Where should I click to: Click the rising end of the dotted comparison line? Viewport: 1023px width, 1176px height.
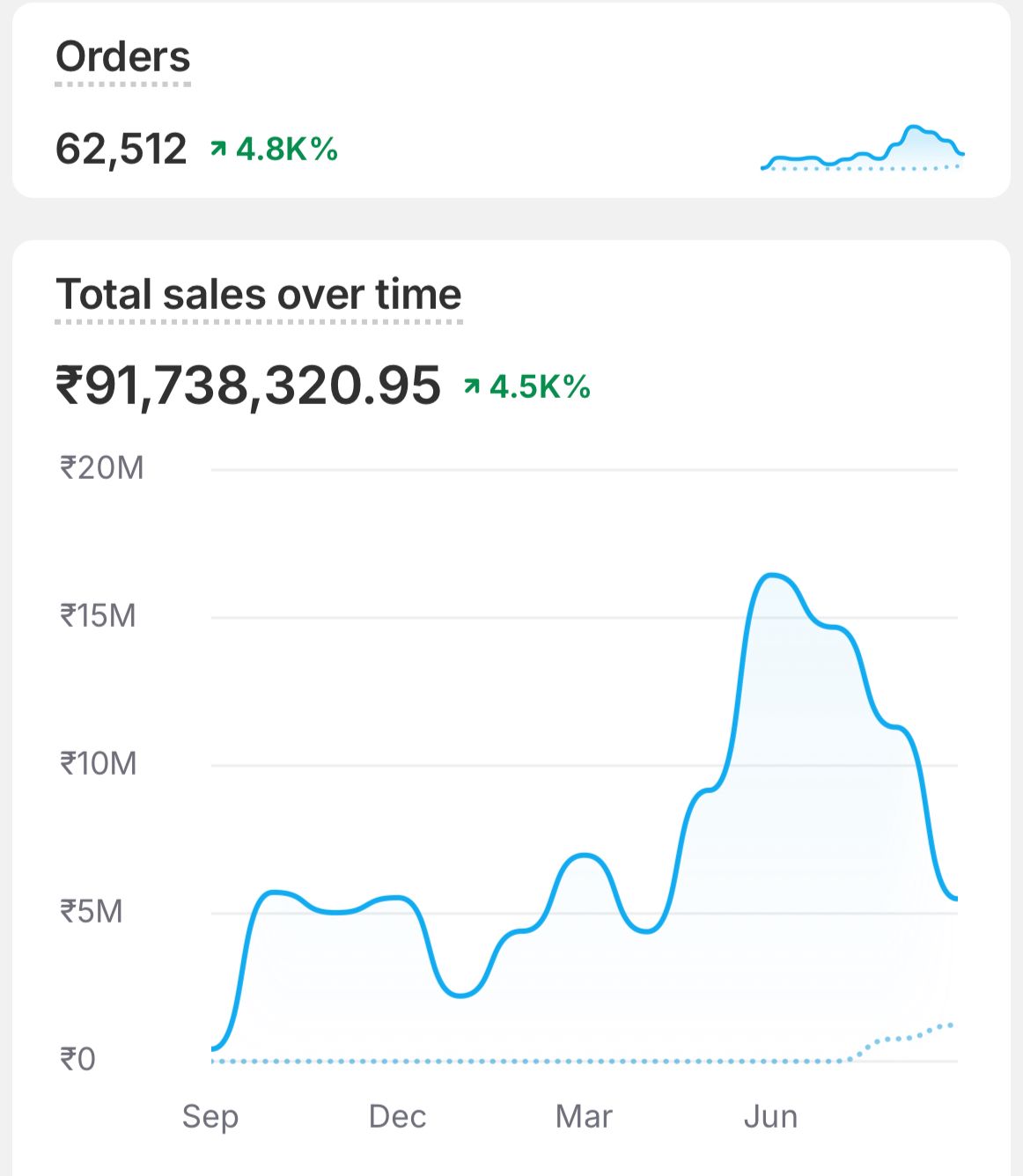(949, 1025)
